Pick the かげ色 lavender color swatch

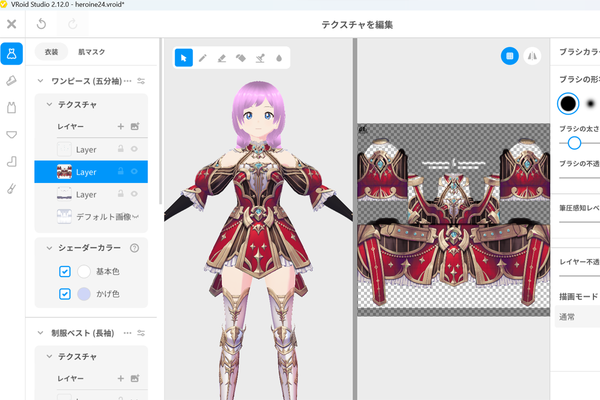[x=84, y=294]
